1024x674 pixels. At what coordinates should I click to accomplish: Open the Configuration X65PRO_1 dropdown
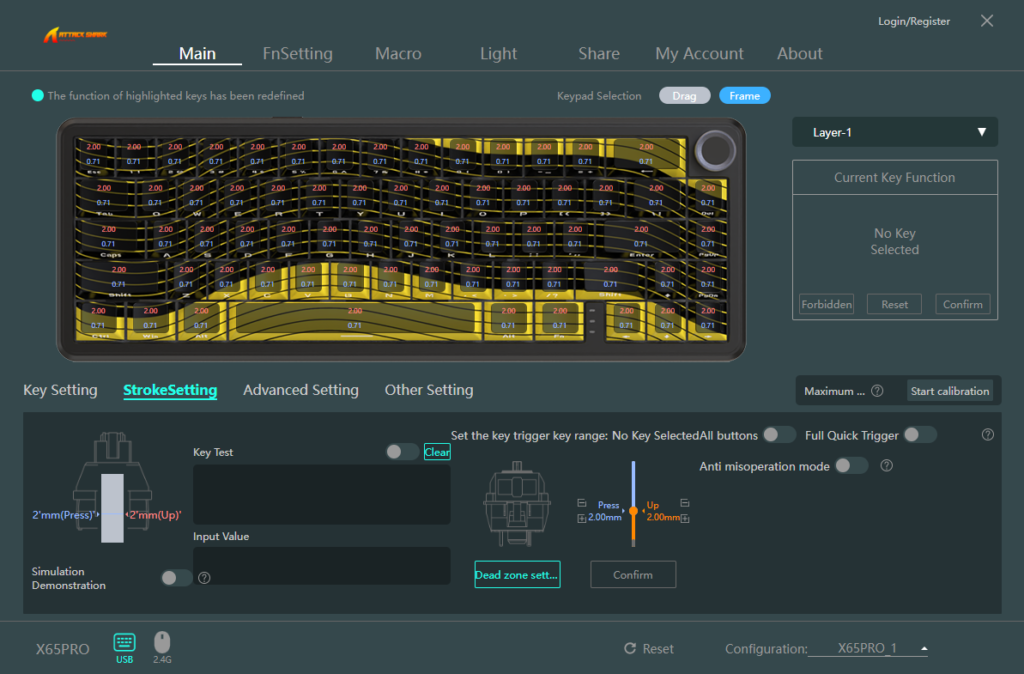pos(867,649)
